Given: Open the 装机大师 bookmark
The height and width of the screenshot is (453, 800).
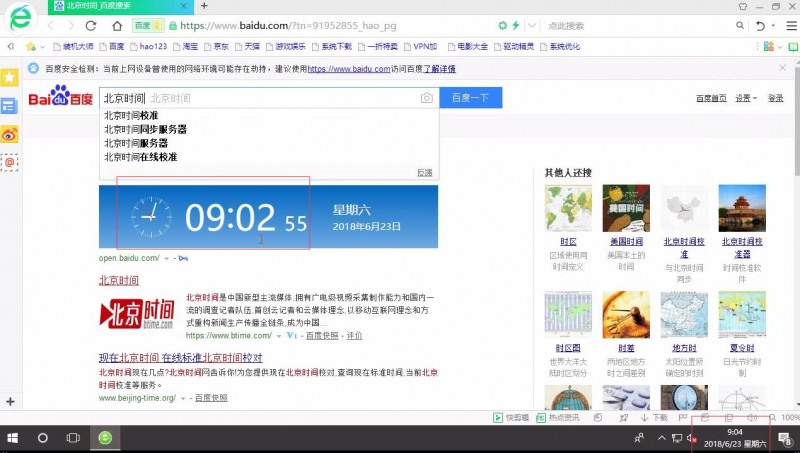Looking at the screenshot, I should pyautogui.click(x=74, y=46).
